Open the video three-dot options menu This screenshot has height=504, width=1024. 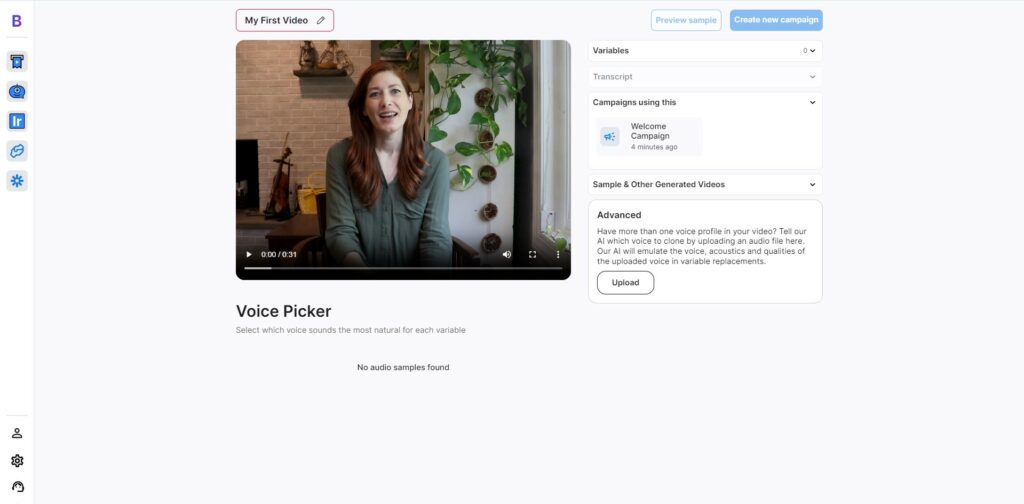tap(558, 255)
